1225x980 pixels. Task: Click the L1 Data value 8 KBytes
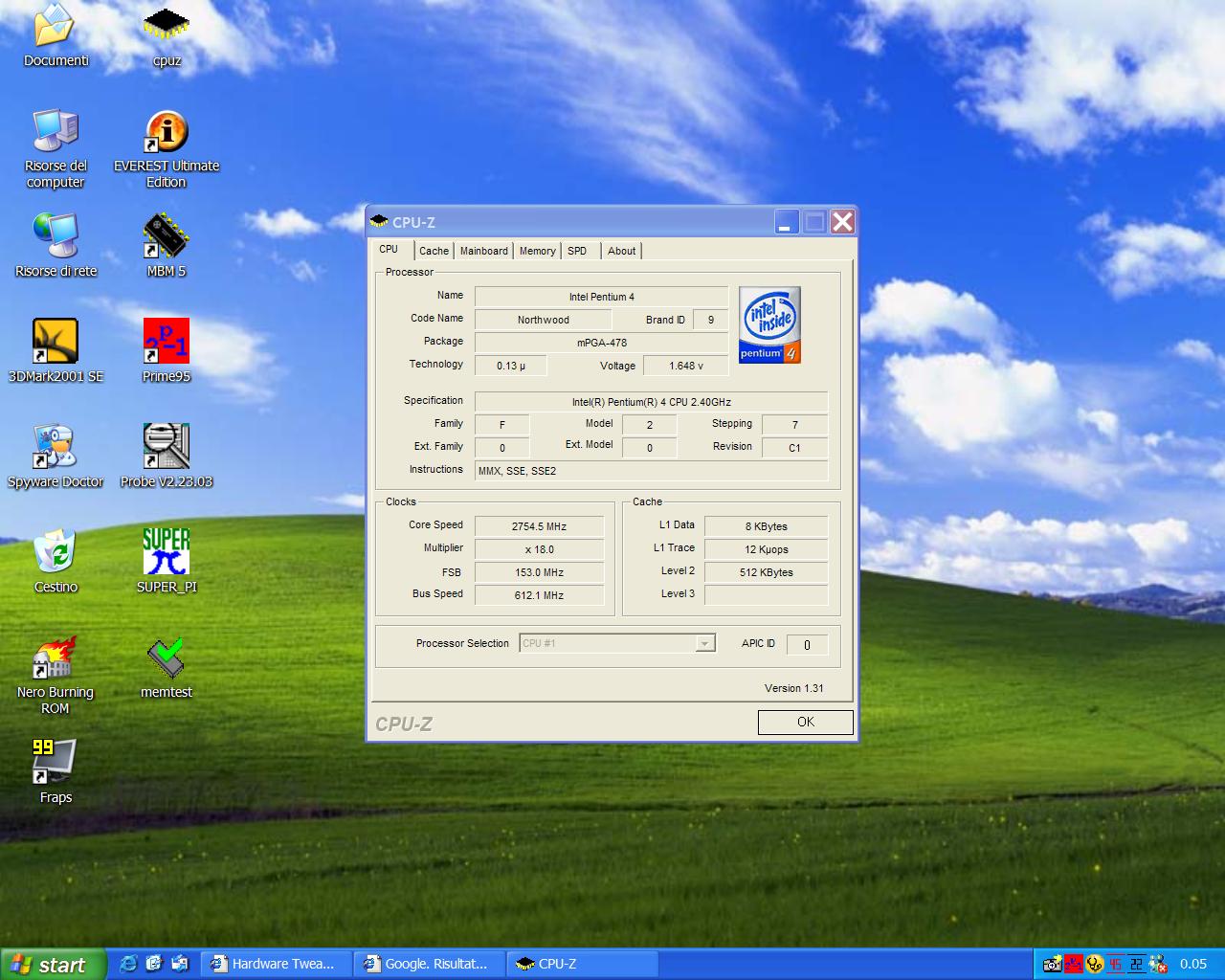tap(766, 526)
